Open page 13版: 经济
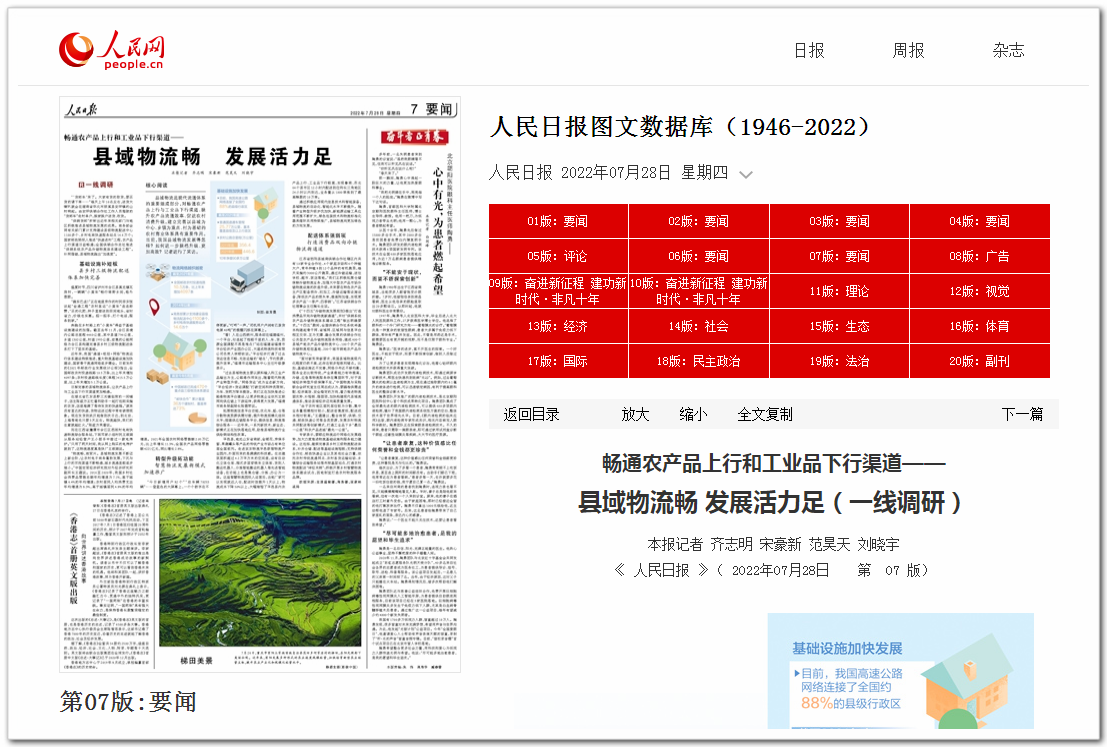Viewport: 1107px width, 747px height. point(558,326)
